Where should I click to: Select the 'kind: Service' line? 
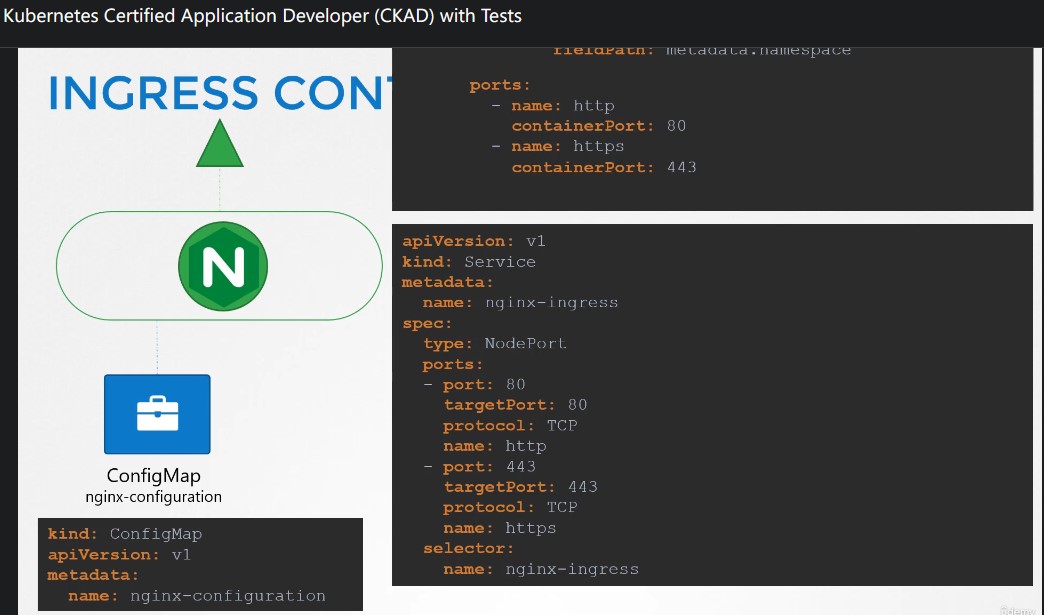click(x=469, y=262)
